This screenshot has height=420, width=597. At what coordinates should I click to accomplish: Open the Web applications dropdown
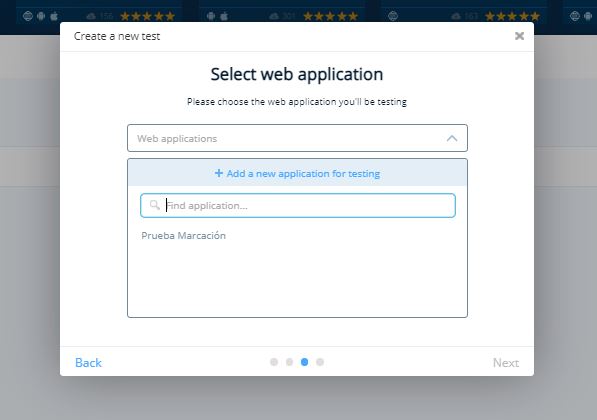(x=297, y=138)
